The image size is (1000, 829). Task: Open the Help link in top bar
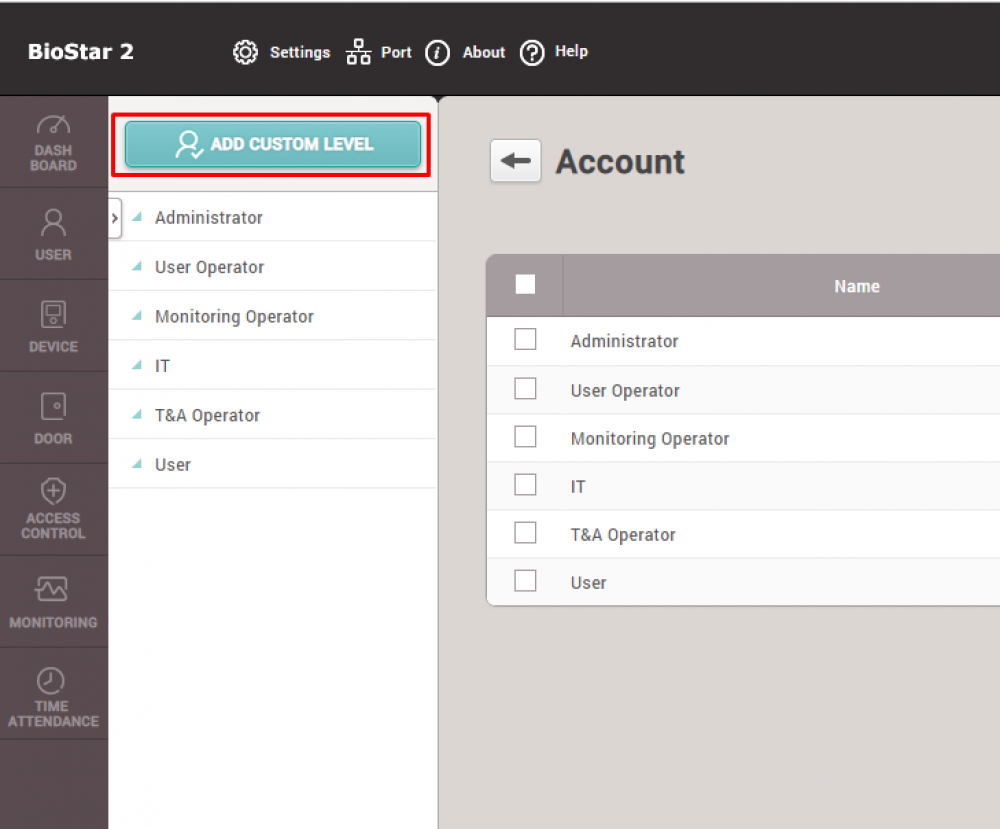click(x=554, y=52)
